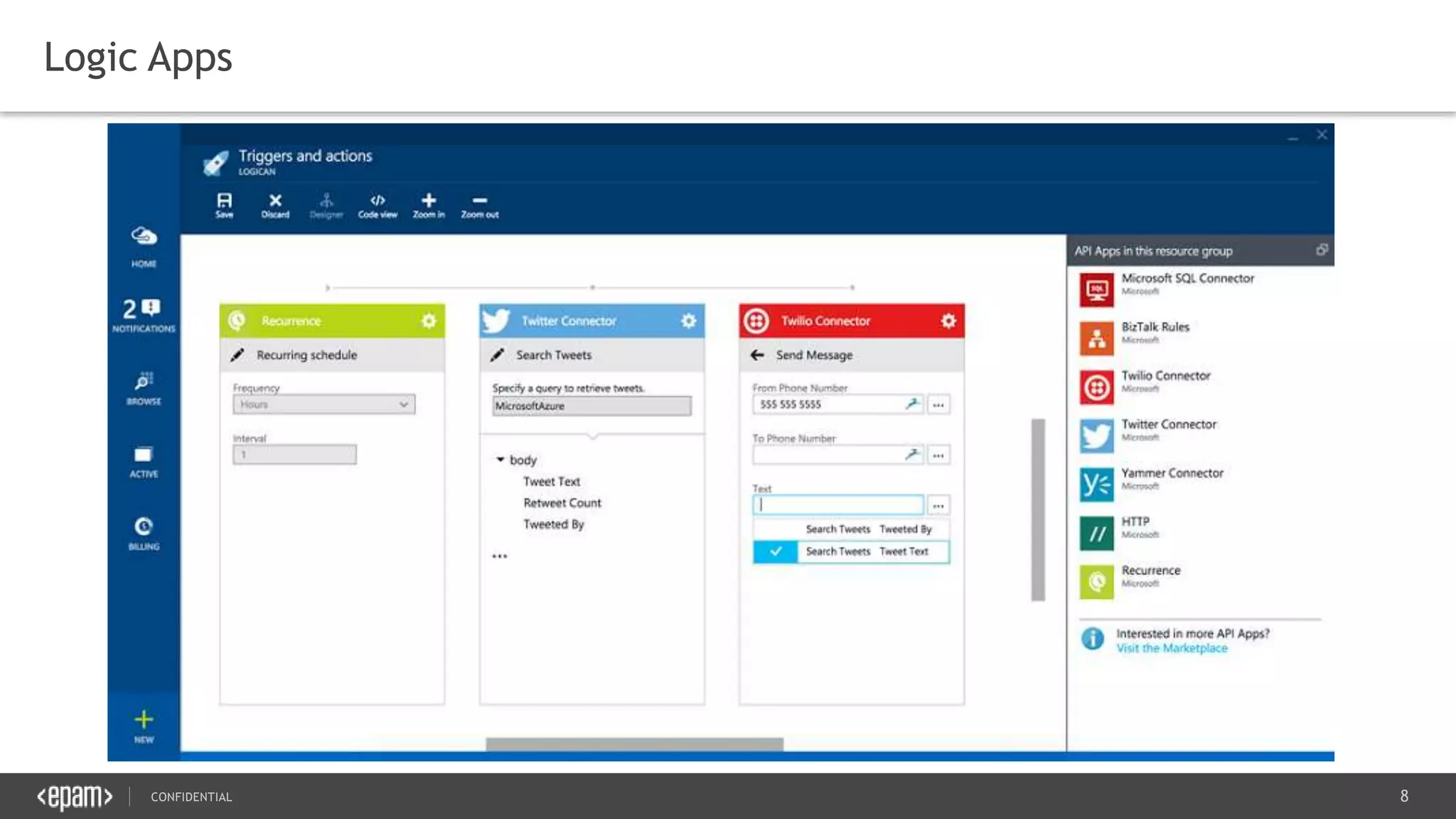Collapse the body tree node
The width and height of the screenshot is (1456, 819).
[500, 460]
